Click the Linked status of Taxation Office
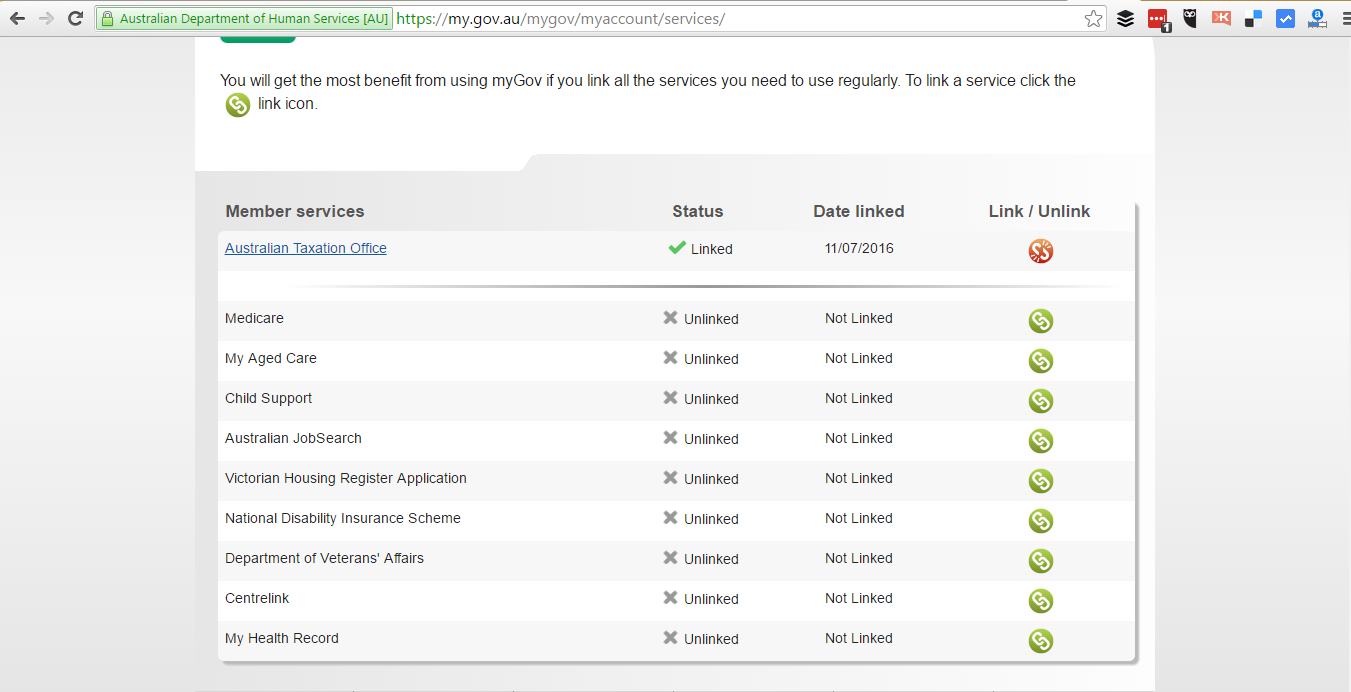Viewport: 1351px width, 692px height. [700, 248]
